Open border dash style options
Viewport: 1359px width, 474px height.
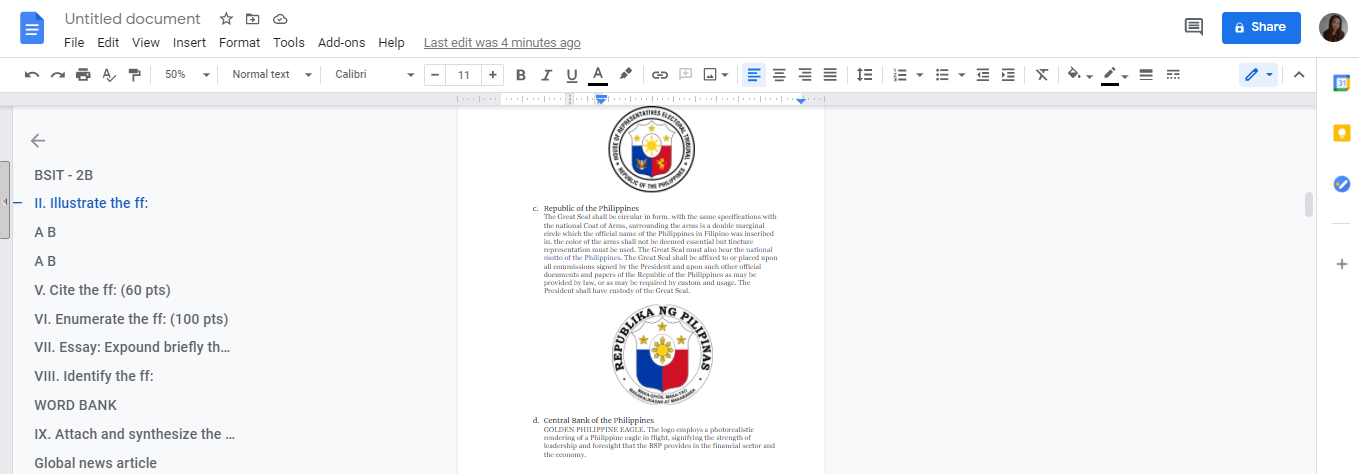click(x=1174, y=75)
